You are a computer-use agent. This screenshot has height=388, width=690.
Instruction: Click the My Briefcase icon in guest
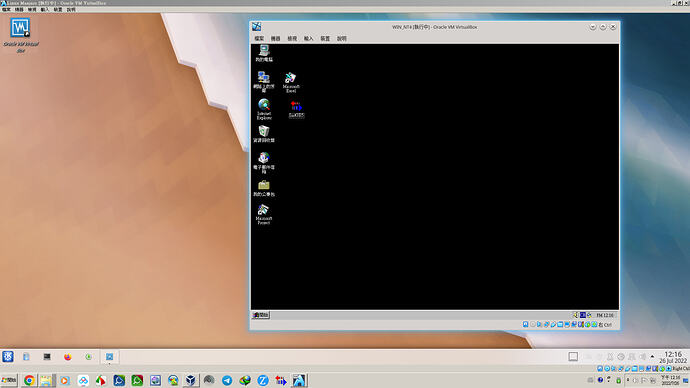[264, 188]
